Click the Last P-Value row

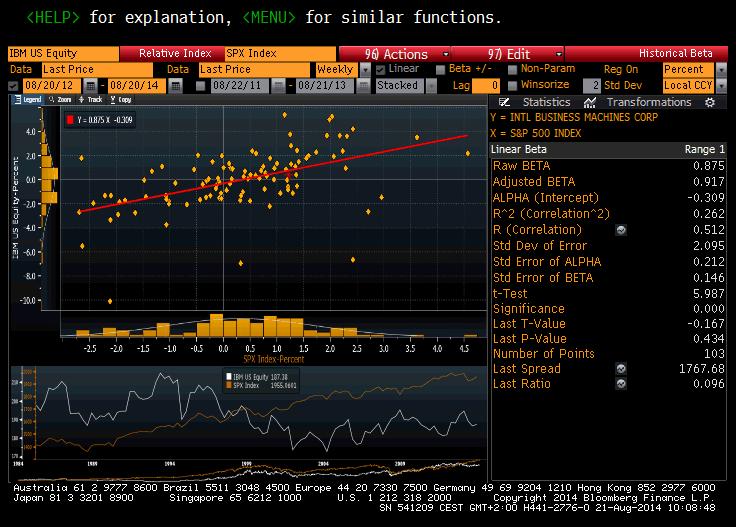[608, 339]
